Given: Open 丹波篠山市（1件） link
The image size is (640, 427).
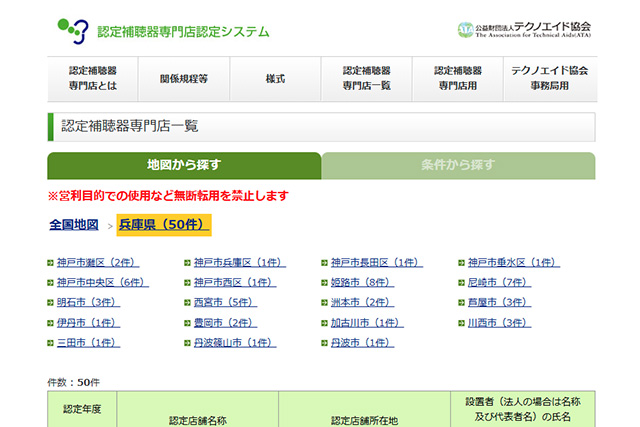Looking at the screenshot, I should (x=235, y=342).
